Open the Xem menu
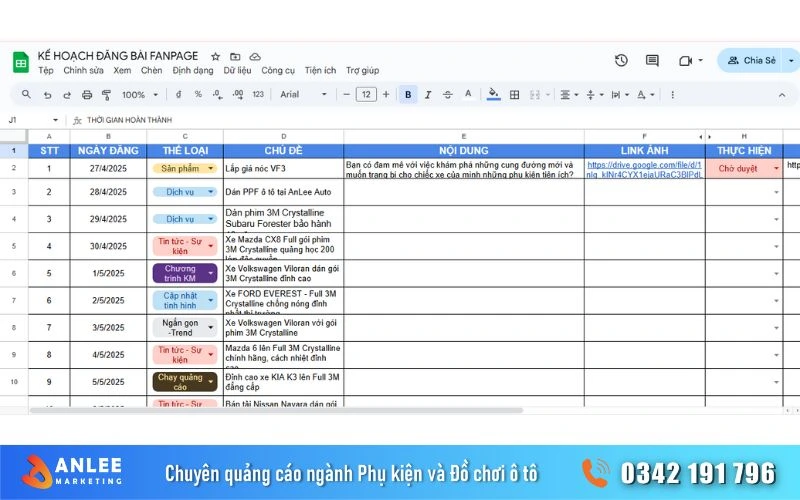 point(122,70)
